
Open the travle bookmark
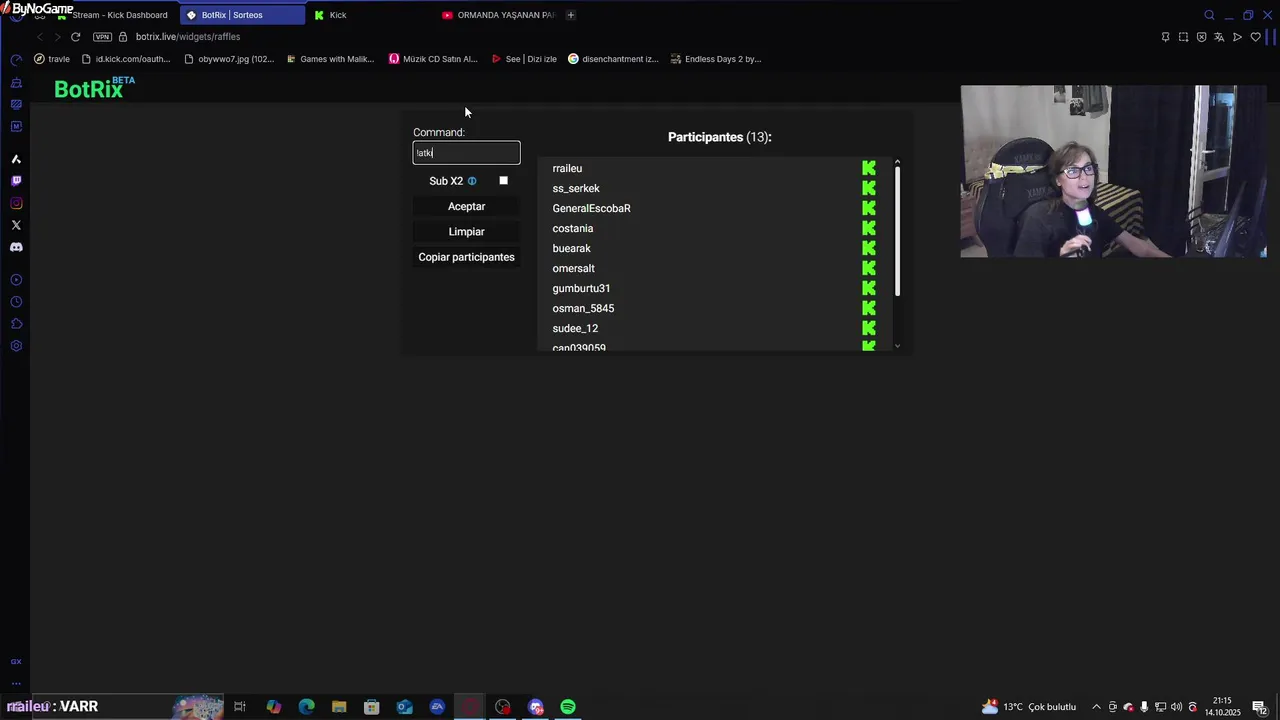tap(52, 59)
